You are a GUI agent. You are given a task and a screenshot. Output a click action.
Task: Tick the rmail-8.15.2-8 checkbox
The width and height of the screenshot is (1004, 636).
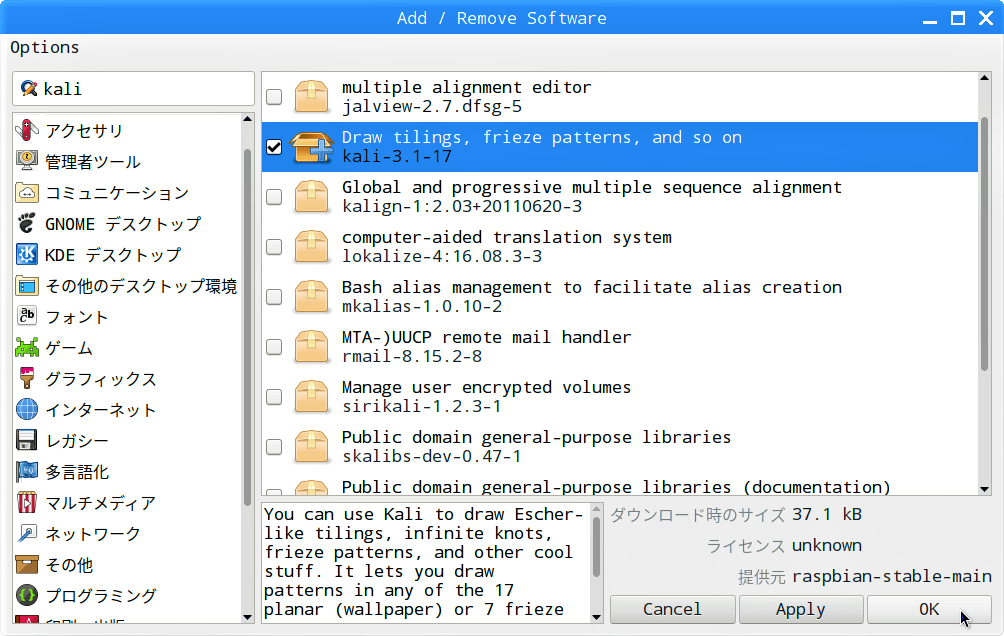[274, 347]
